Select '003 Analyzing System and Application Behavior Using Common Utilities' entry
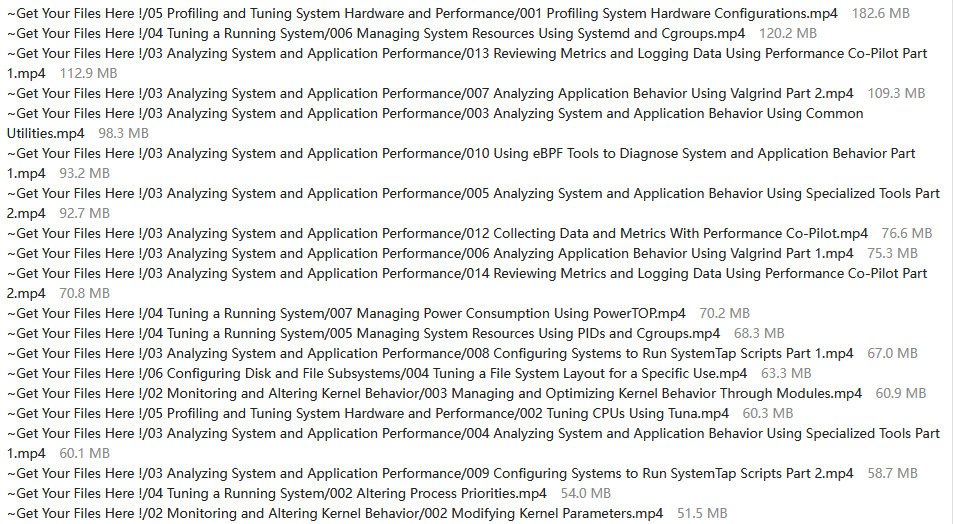Viewport: 953px width, 524px height. 435,123
